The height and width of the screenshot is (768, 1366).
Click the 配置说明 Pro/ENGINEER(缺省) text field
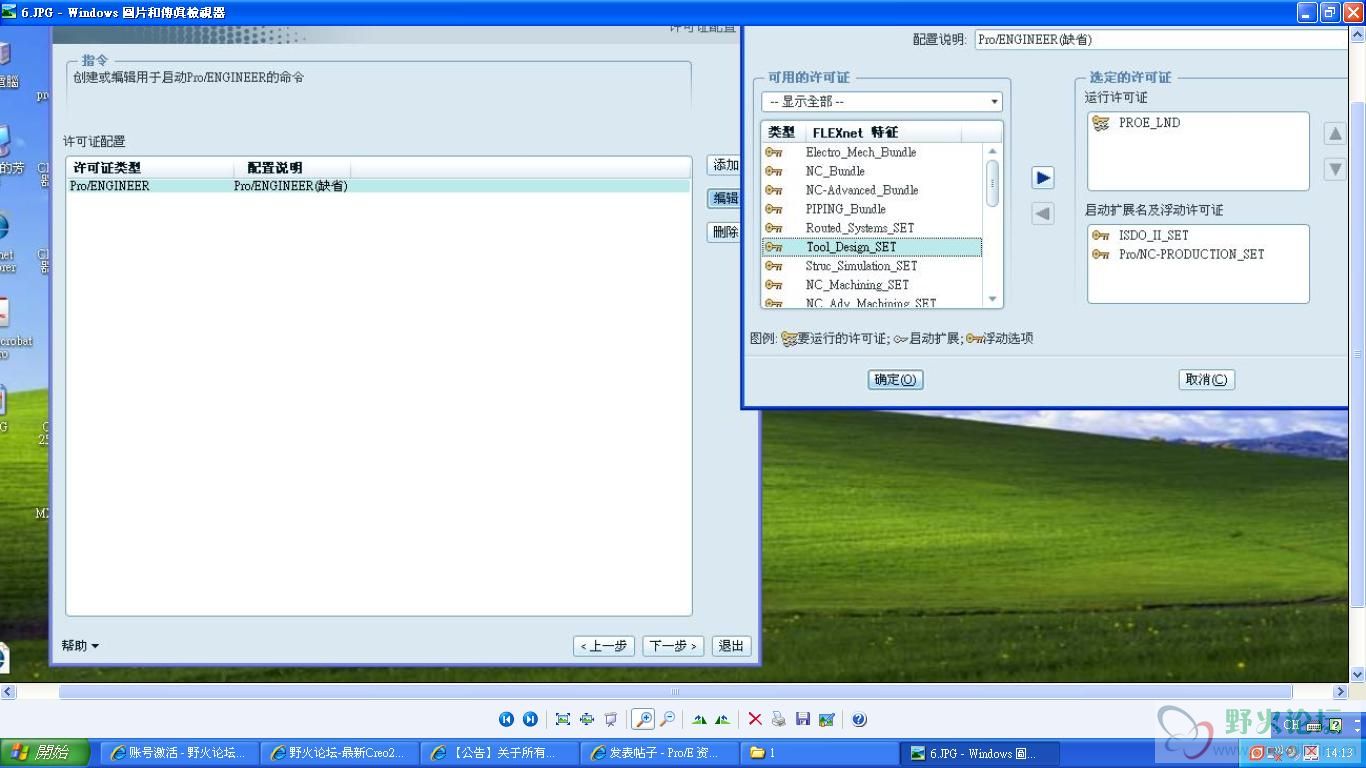(1161, 40)
